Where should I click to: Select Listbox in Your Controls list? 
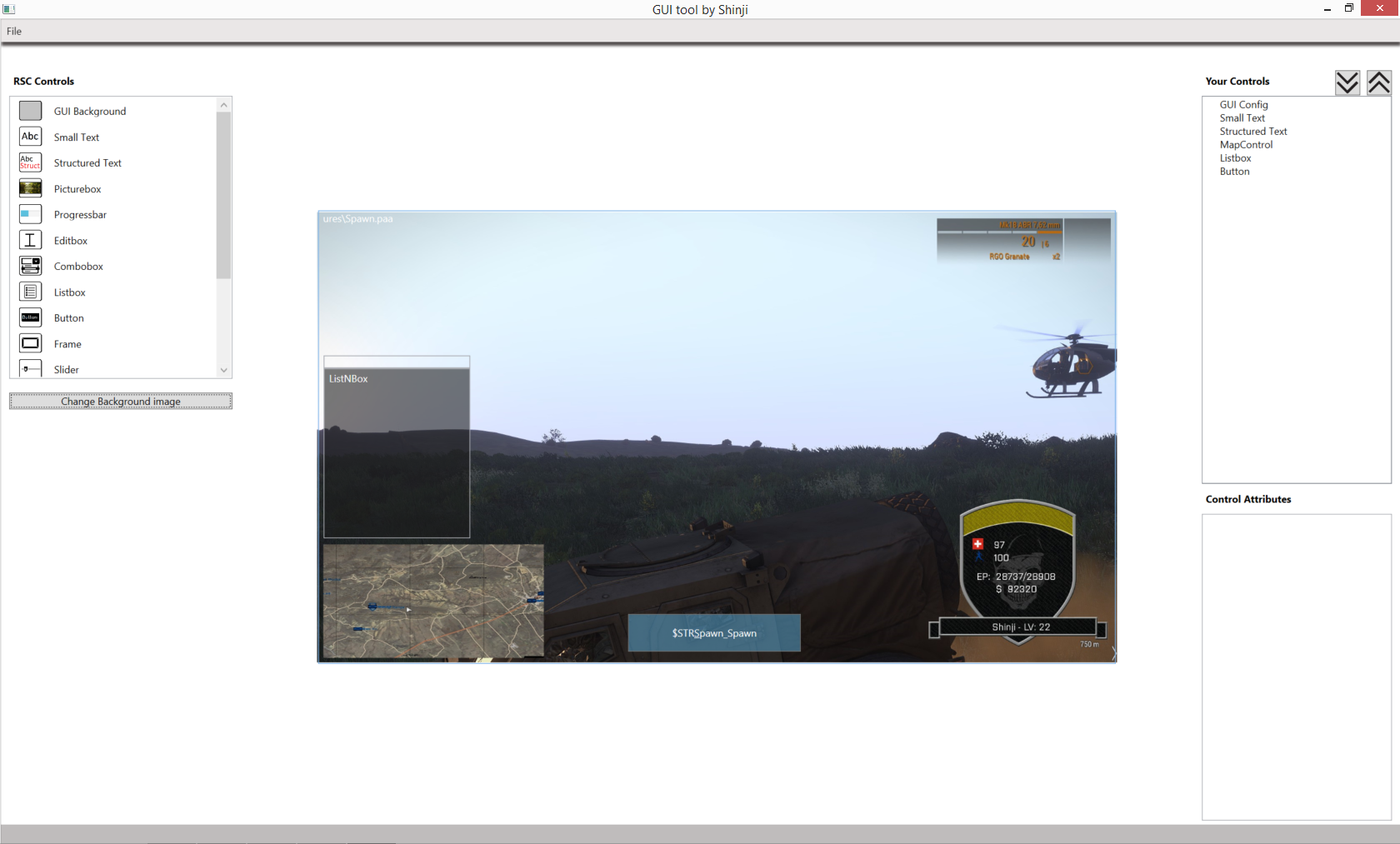tap(1235, 157)
